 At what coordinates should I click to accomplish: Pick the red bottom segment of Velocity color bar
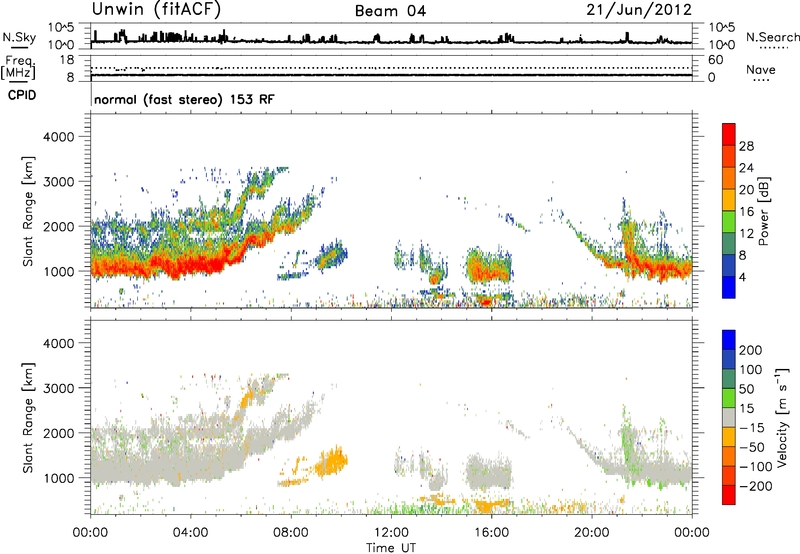(729, 495)
